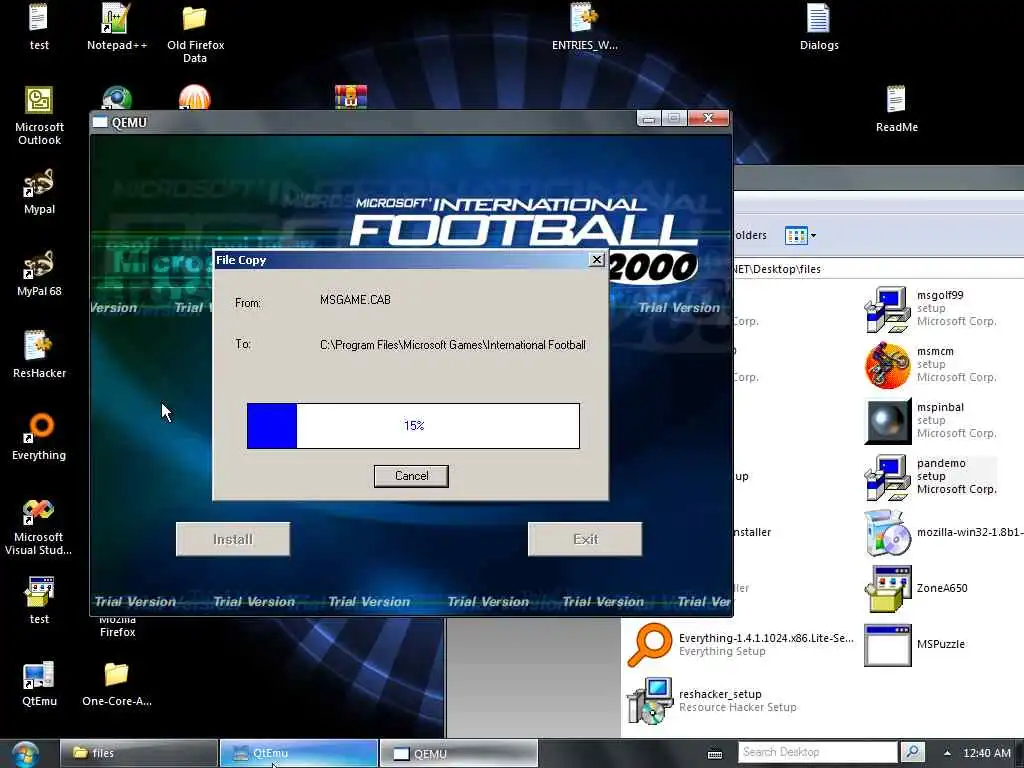Image resolution: width=1024 pixels, height=768 pixels.
Task: Click the Search Desktop input field
Action: (818, 752)
